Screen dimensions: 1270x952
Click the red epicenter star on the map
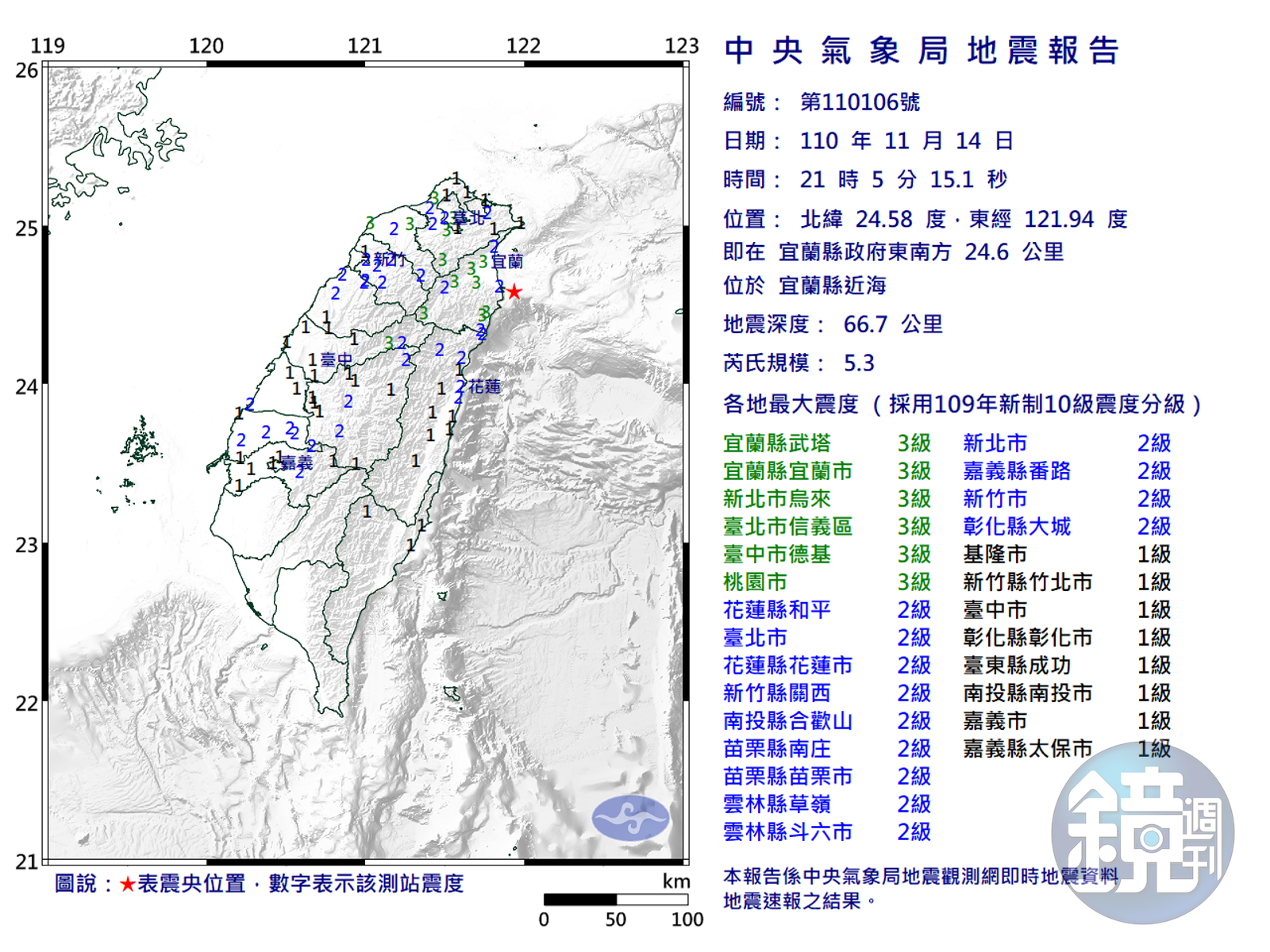pyautogui.click(x=514, y=292)
